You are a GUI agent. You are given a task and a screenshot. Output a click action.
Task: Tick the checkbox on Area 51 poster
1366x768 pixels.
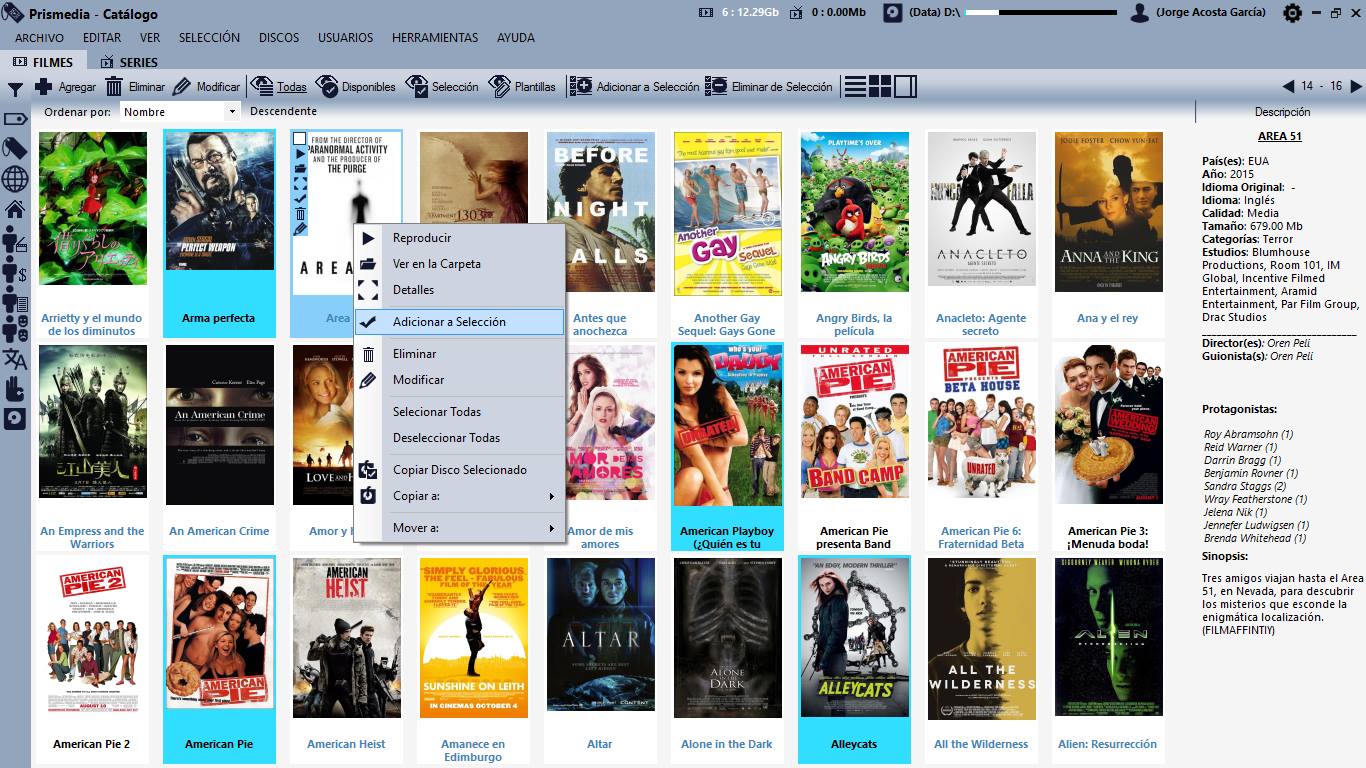click(x=300, y=140)
